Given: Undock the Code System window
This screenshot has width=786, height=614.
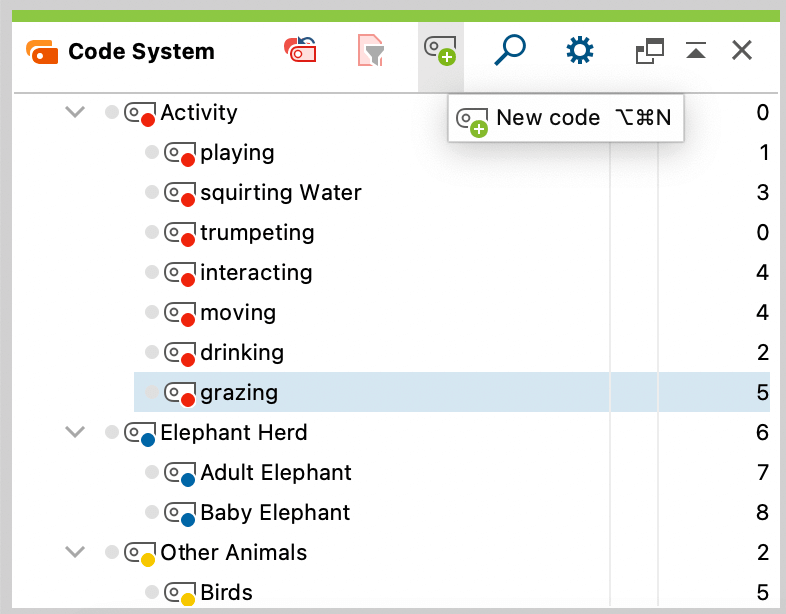Looking at the screenshot, I should [x=650, y=51].
